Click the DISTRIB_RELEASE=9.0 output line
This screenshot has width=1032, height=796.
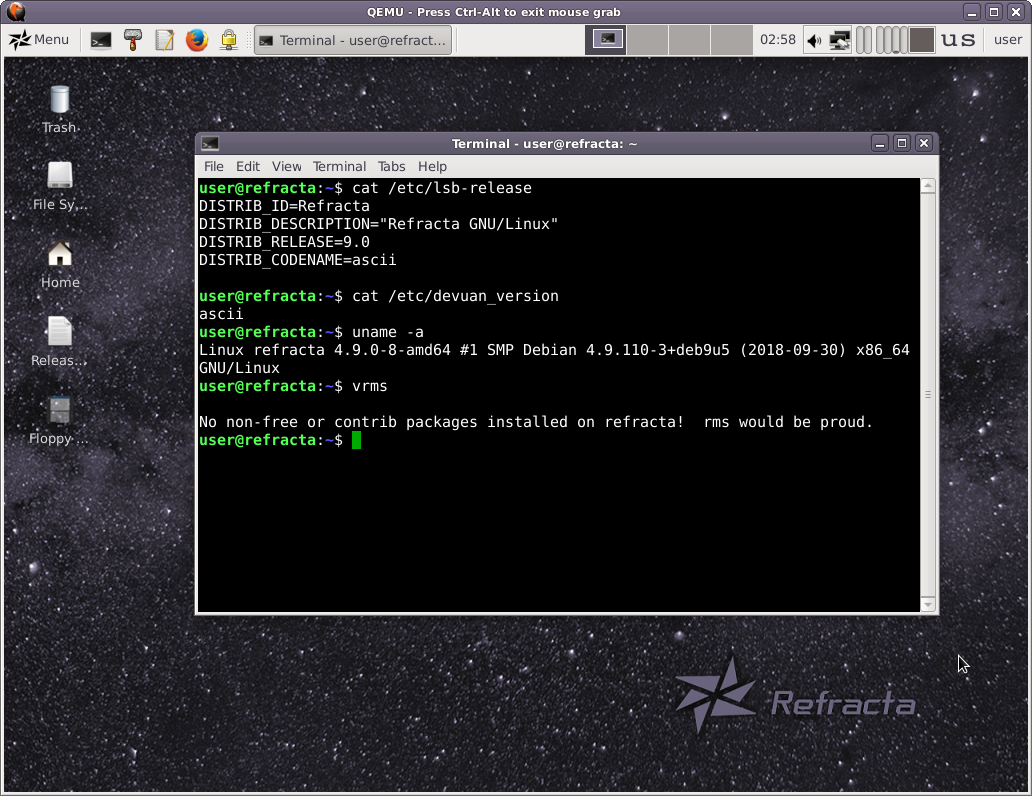284,242
